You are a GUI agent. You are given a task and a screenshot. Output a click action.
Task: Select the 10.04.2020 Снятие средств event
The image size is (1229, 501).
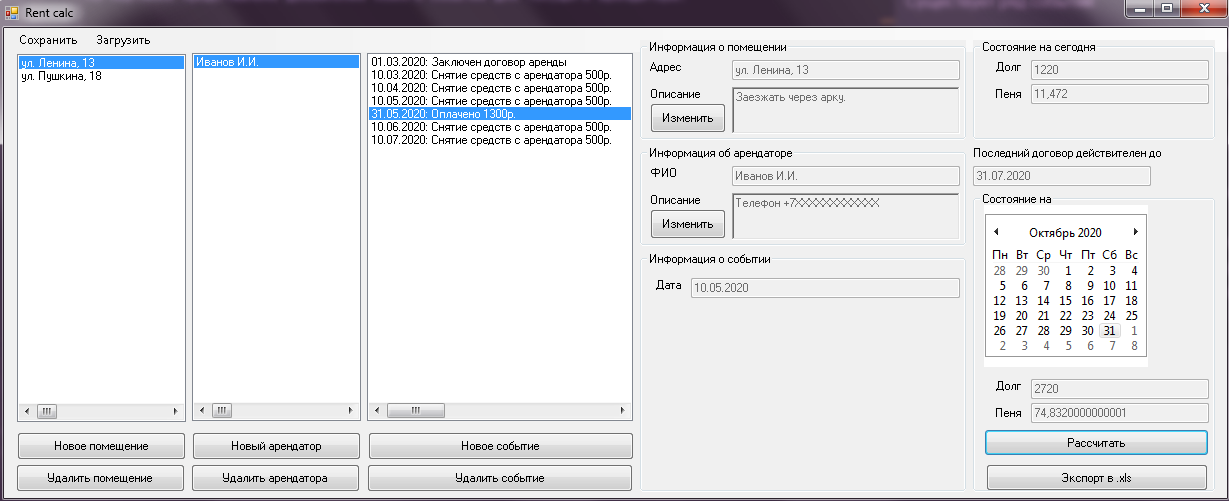500,88
